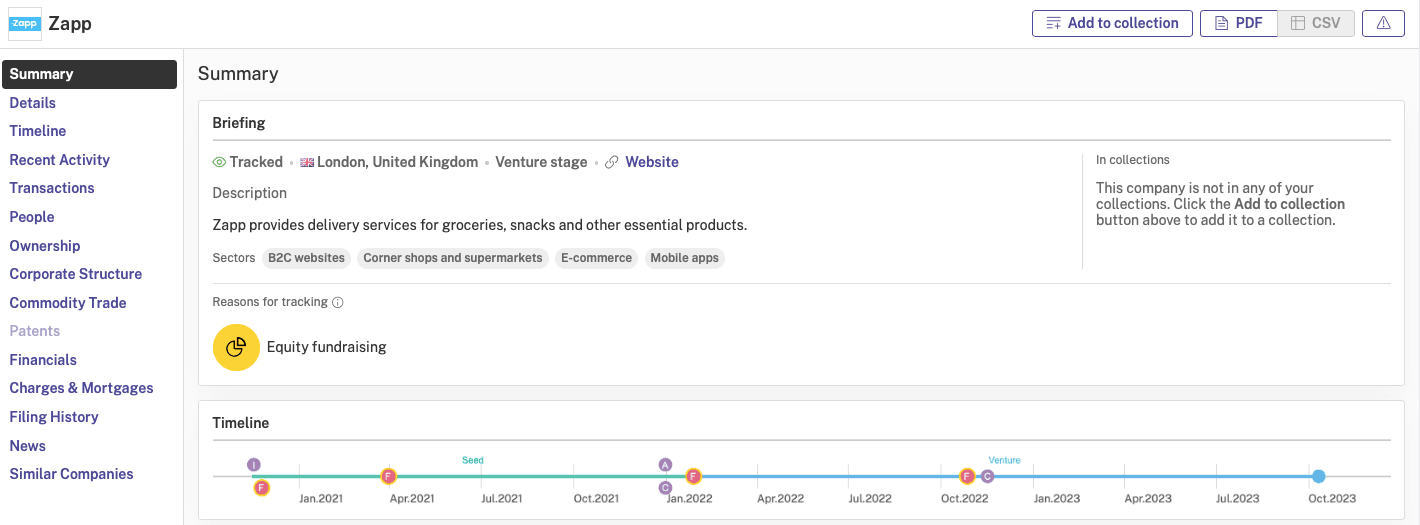Click the Add to collection button
1420x525 pixels.
[1112, 23]
